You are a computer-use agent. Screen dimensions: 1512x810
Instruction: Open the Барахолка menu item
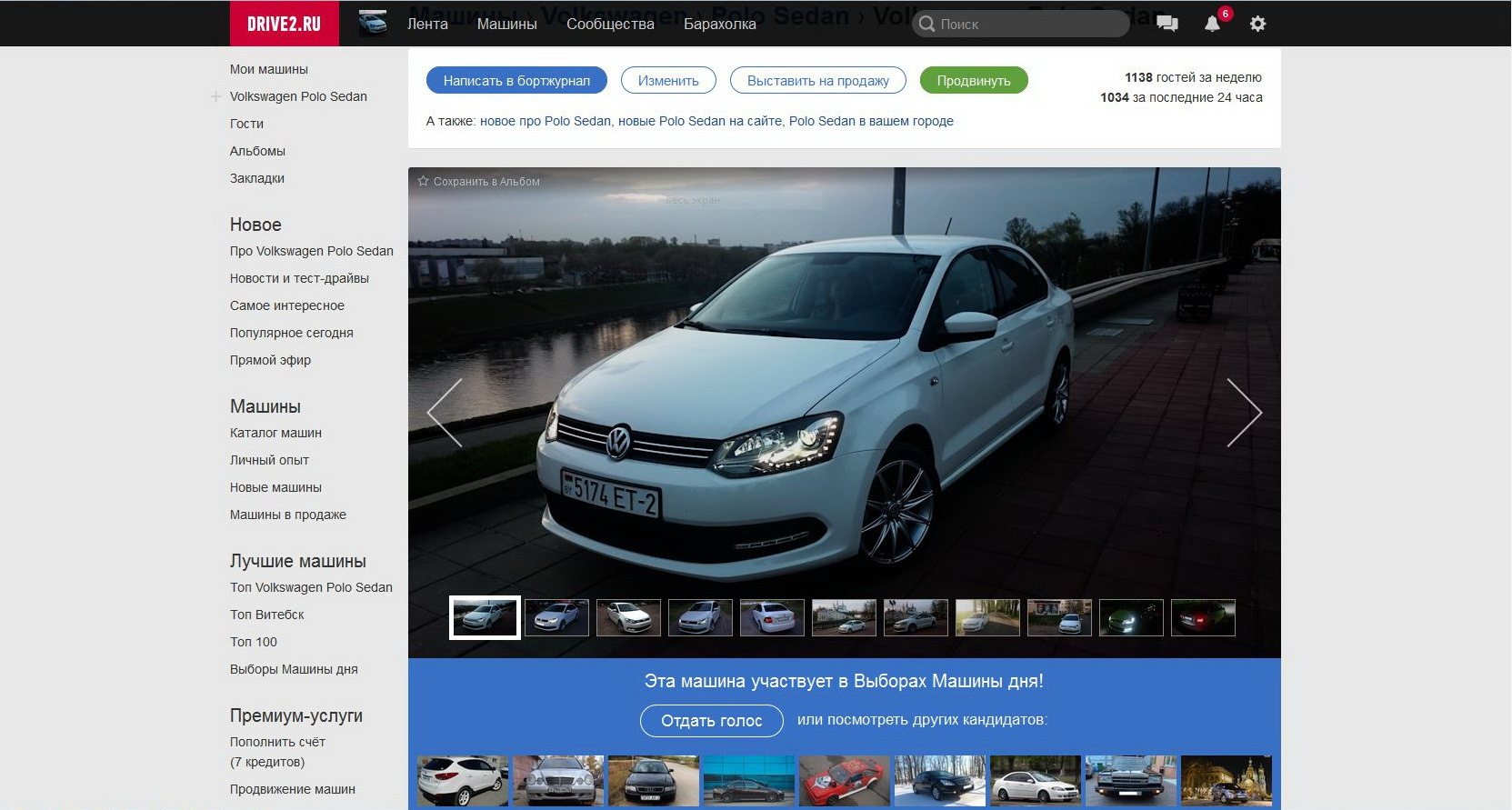click(720, 24)
